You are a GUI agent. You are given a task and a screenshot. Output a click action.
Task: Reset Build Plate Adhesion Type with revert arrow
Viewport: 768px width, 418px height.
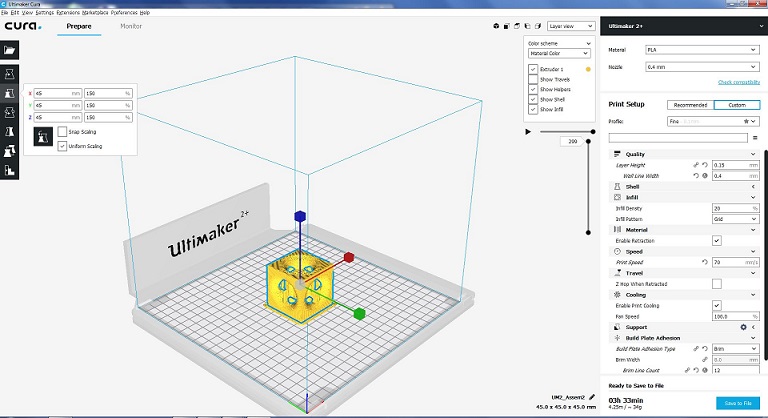pos(705,349)
